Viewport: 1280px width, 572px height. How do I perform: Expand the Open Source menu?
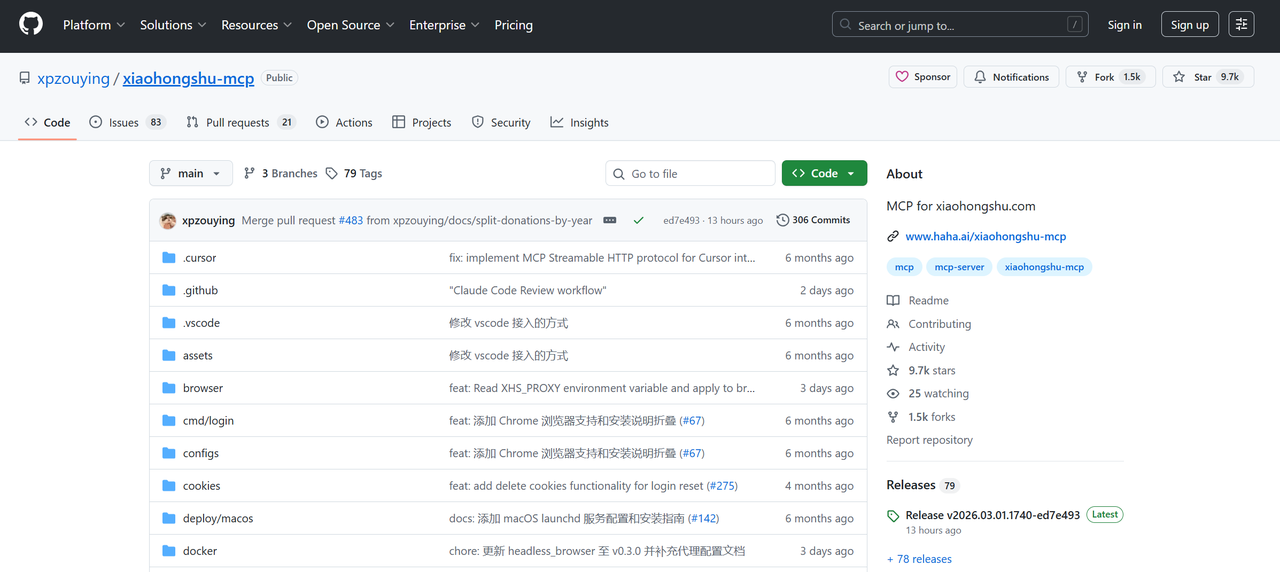pyautogui.click(x=351, y=25)
